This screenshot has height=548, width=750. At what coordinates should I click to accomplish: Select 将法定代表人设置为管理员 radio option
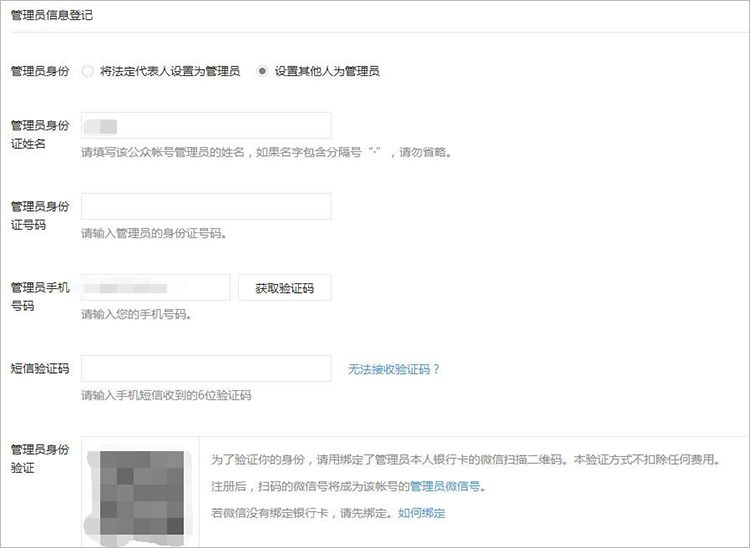(x=88, y=71)
